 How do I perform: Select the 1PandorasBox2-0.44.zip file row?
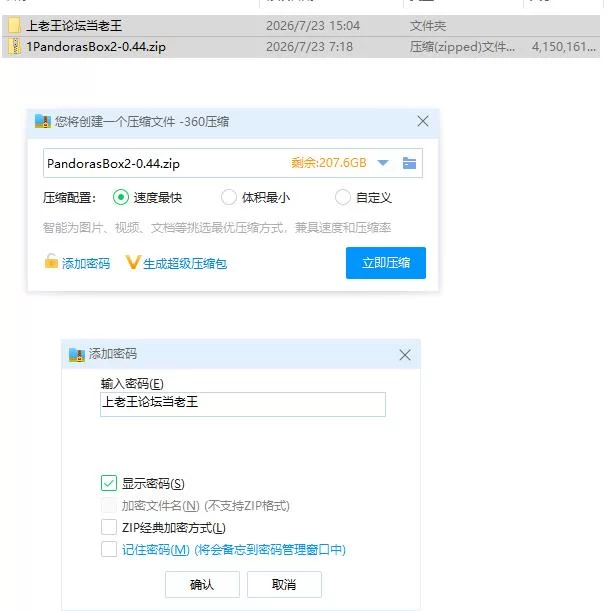[301, 47]
